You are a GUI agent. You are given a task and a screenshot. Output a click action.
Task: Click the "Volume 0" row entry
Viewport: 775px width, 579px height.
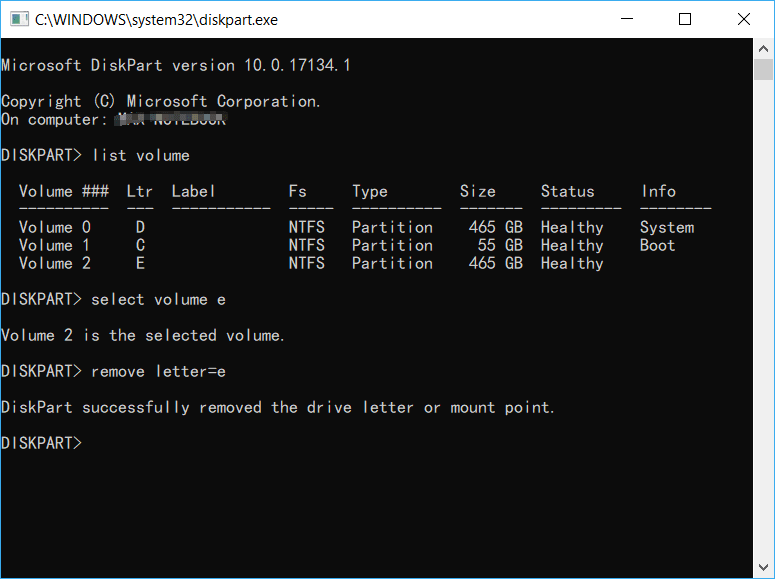point(54,227)
